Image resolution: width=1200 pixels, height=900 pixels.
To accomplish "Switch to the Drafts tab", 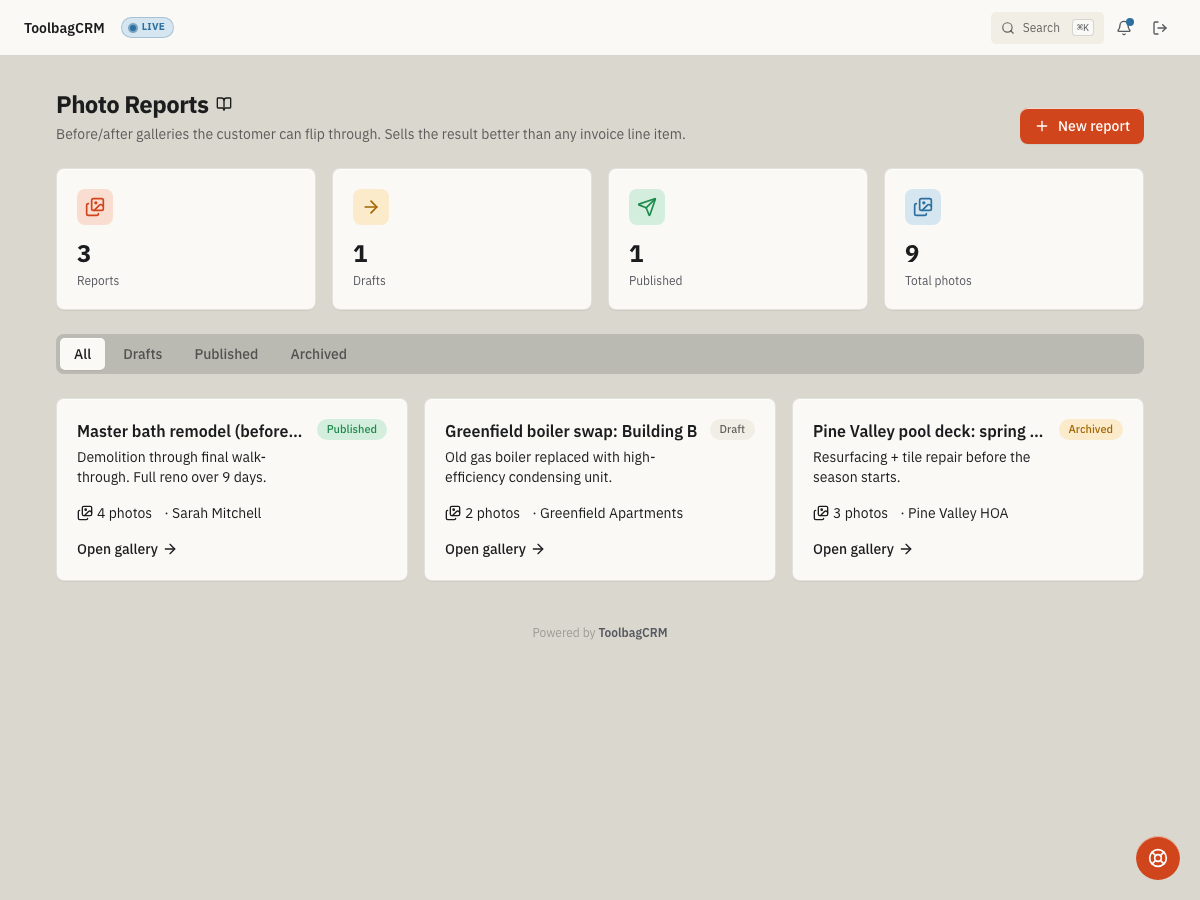I will coord(143,354).
